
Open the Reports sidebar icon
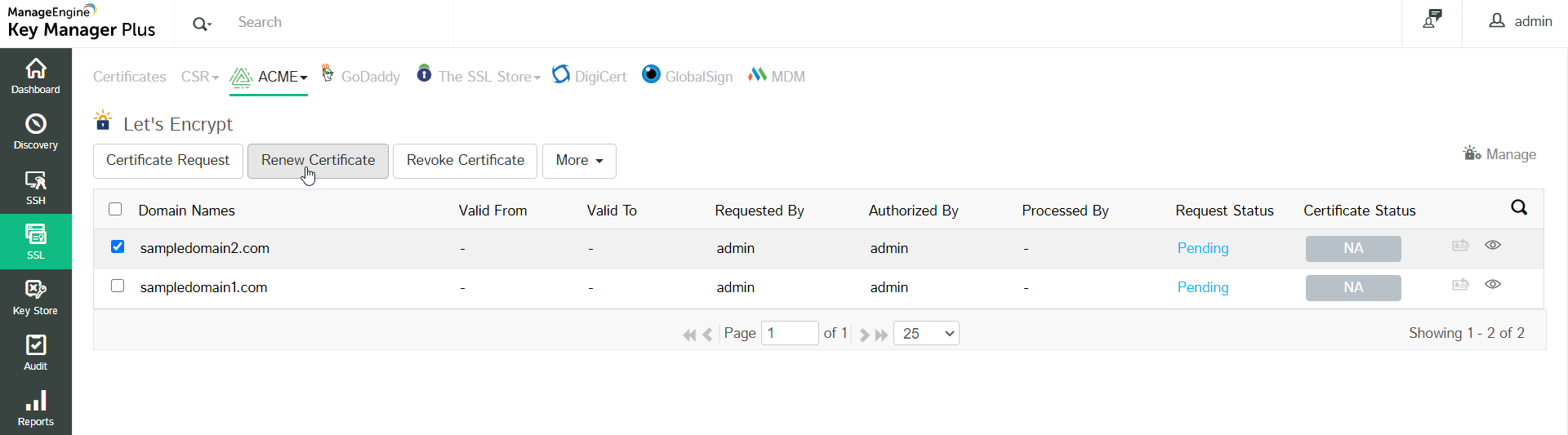(36, 408)
